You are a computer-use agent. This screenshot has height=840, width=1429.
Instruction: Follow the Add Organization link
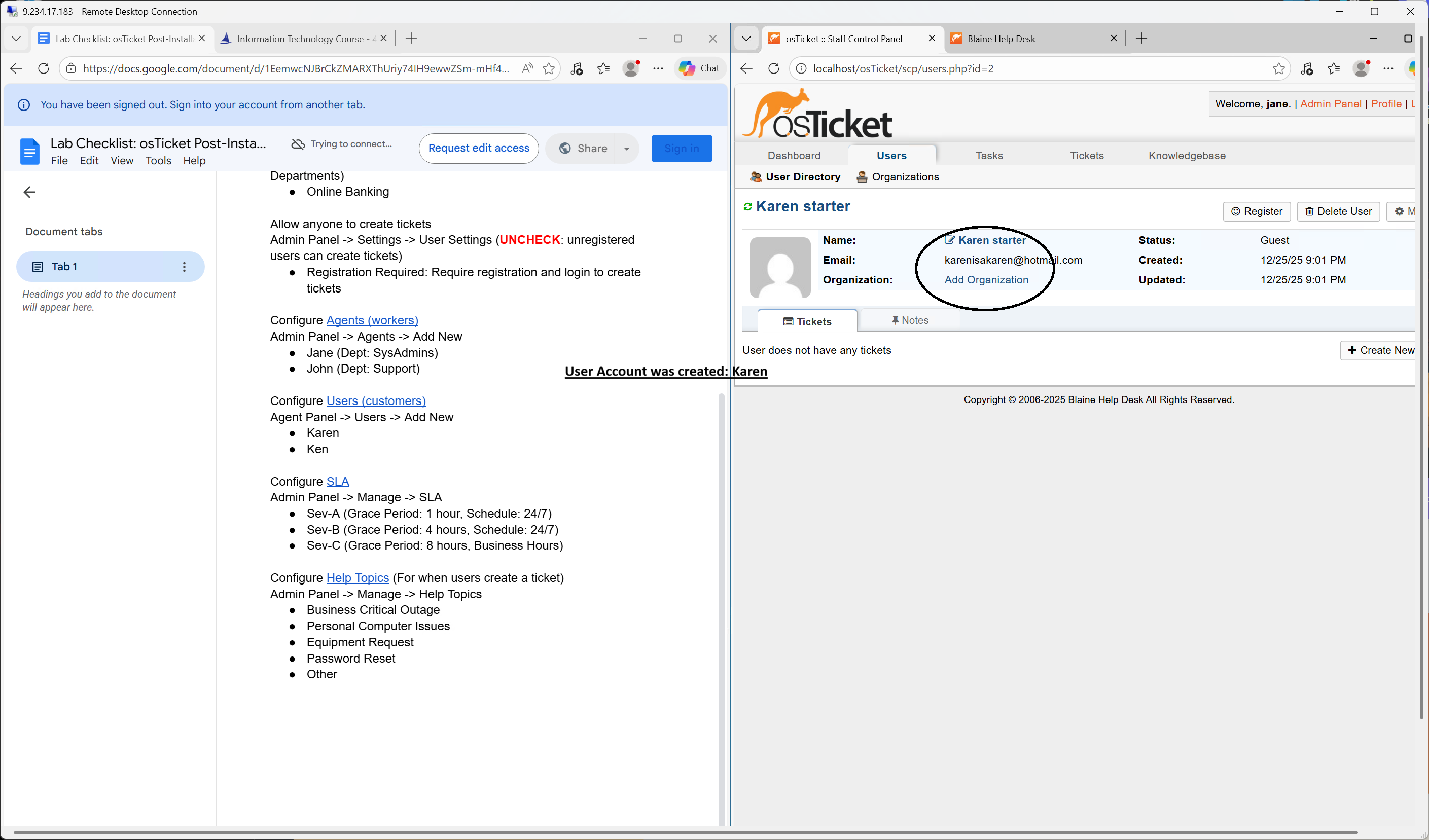(986, 279)
